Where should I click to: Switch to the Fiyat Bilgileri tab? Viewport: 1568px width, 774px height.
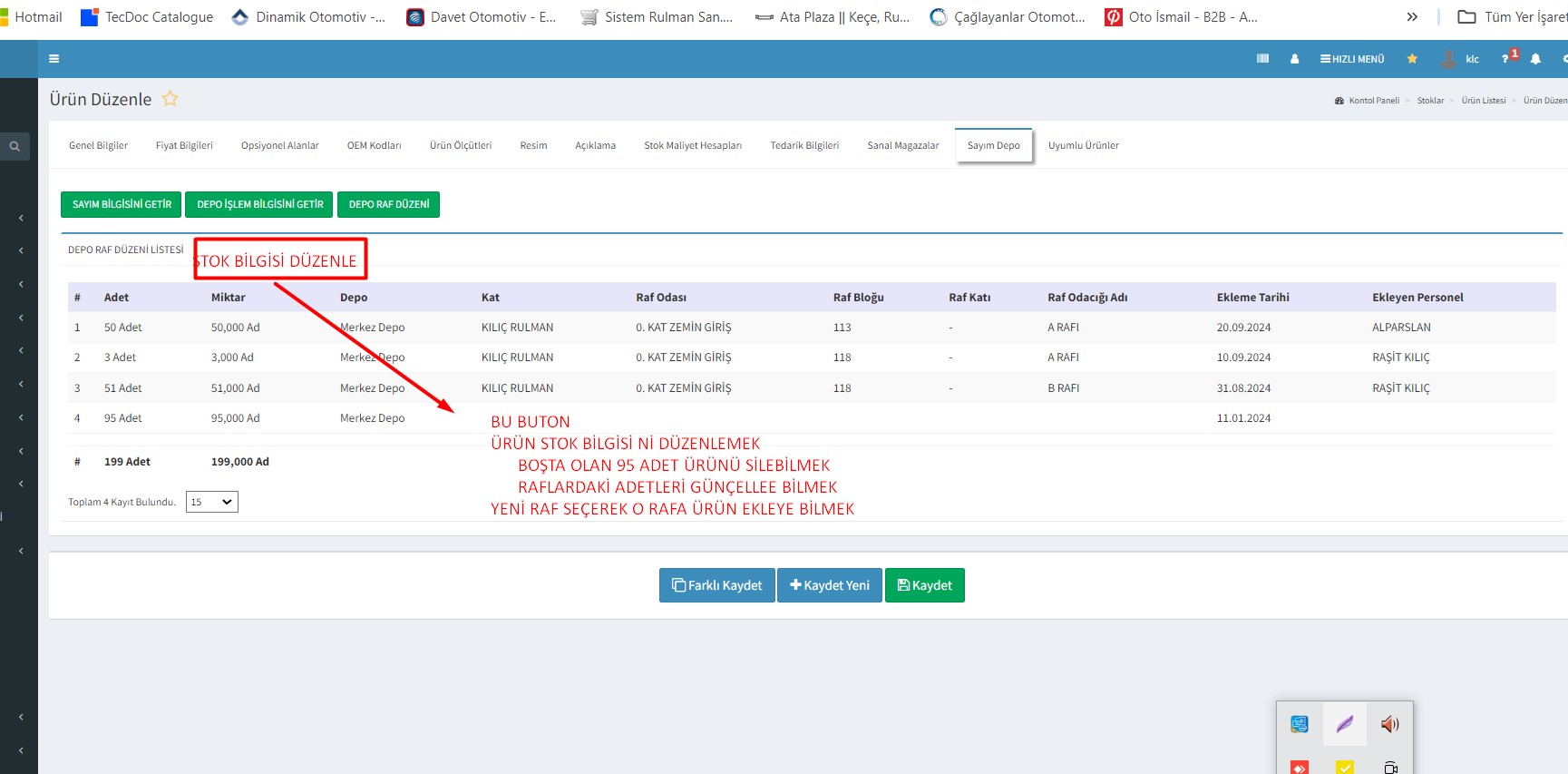[x=184, y=145]
